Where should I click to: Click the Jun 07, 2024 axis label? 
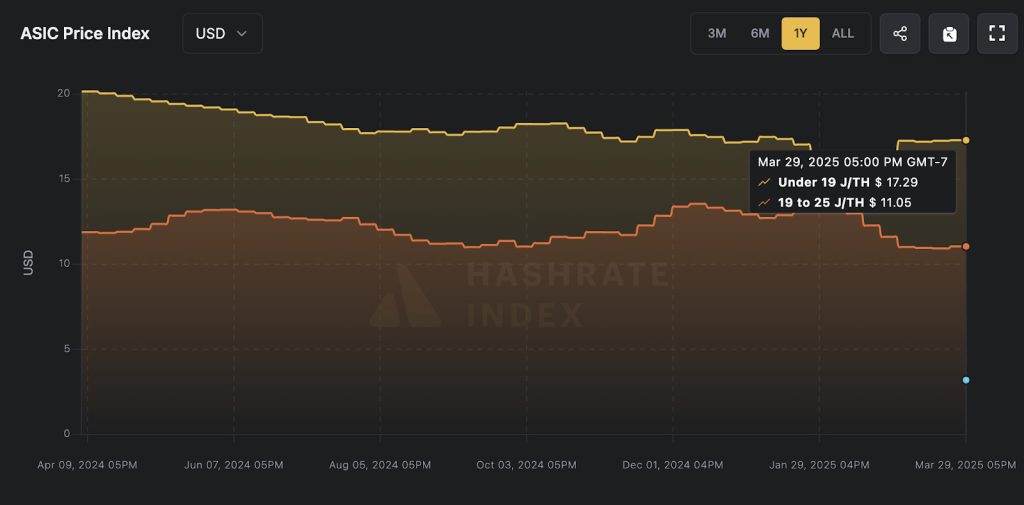pos(234,465)
